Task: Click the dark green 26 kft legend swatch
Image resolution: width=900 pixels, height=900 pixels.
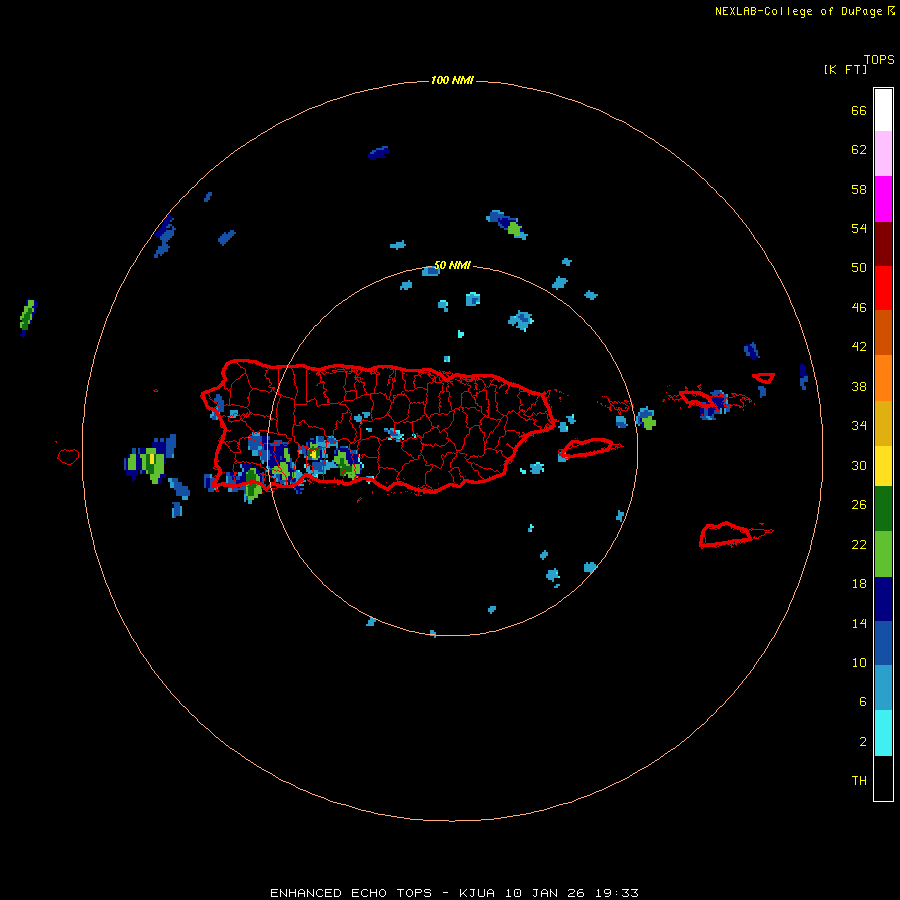Action: pos(883,509)
